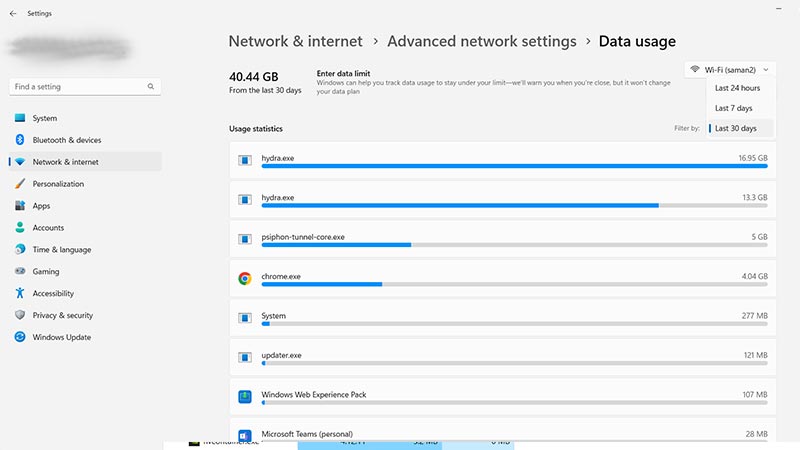
Task: Open the Wi-Fi (saman2) network dropdown
Action: point(730,69)
